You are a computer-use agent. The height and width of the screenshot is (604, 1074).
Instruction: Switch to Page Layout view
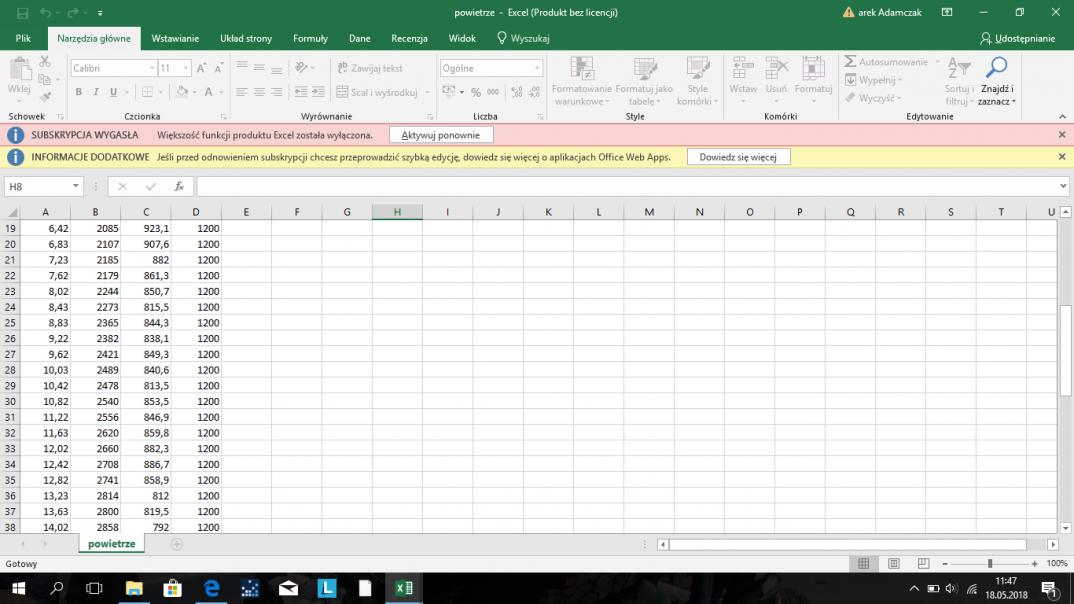click(x=894, y=564)
